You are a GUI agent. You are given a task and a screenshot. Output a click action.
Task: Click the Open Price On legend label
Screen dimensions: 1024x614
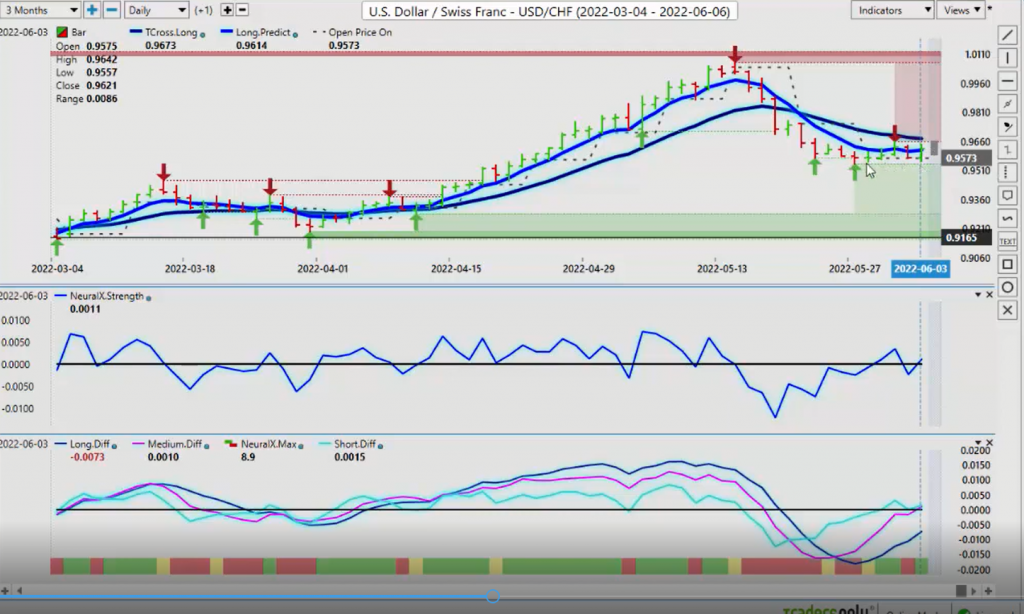360,32
